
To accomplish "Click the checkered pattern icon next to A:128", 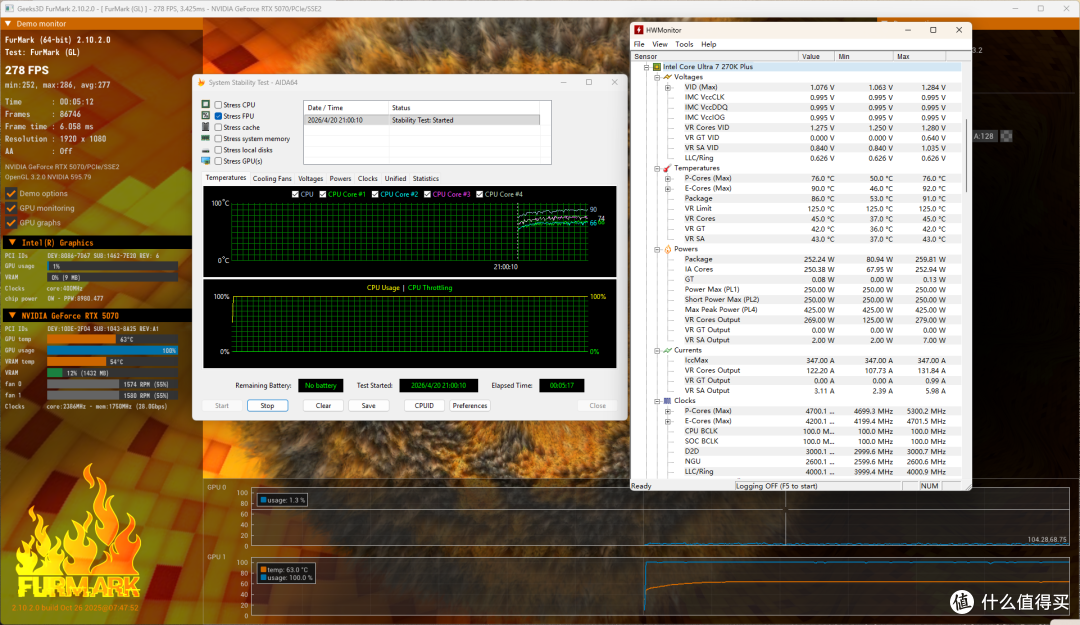I will 1006,136.
